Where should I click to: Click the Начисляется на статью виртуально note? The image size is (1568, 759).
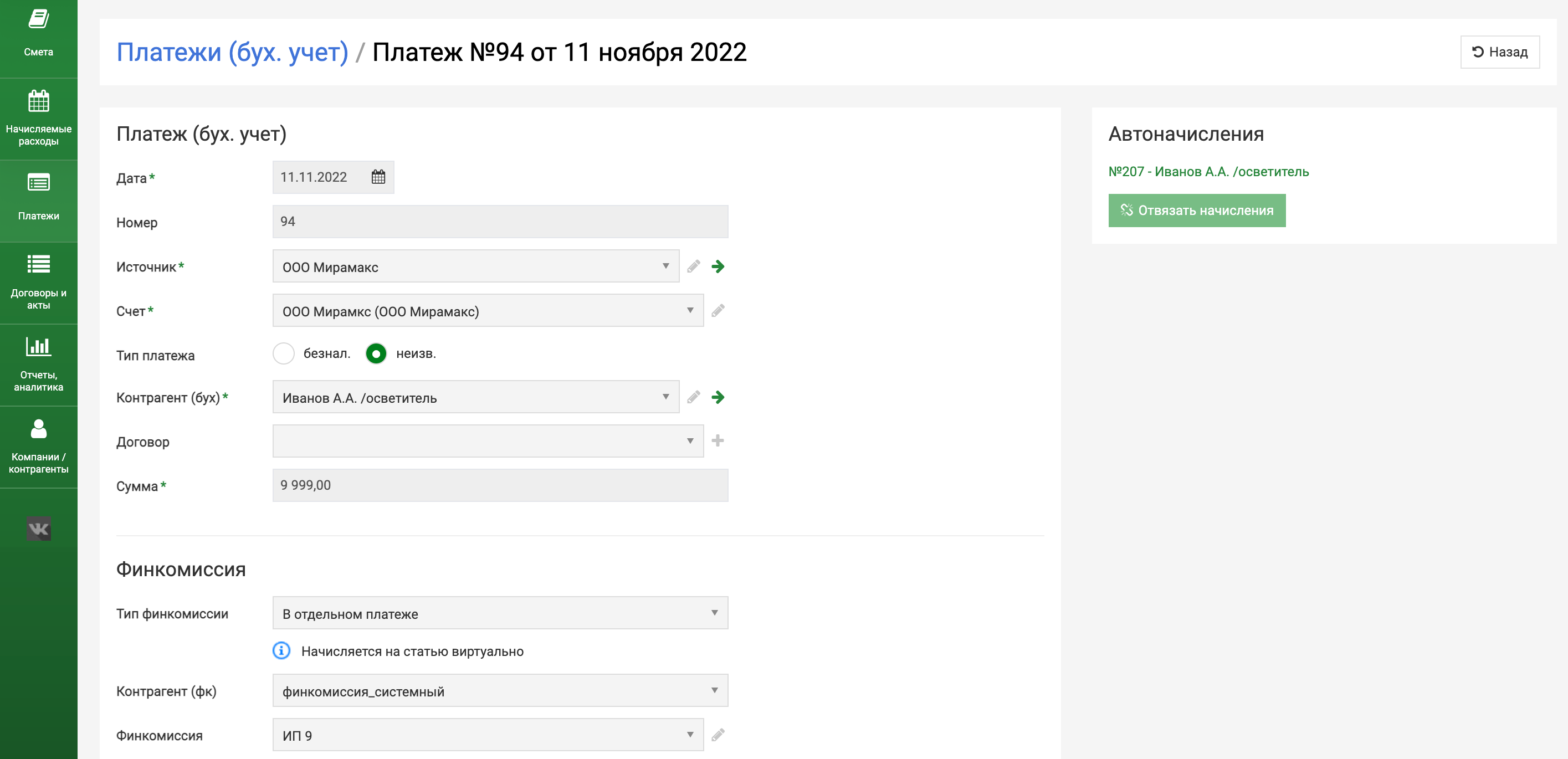[412, 652]
